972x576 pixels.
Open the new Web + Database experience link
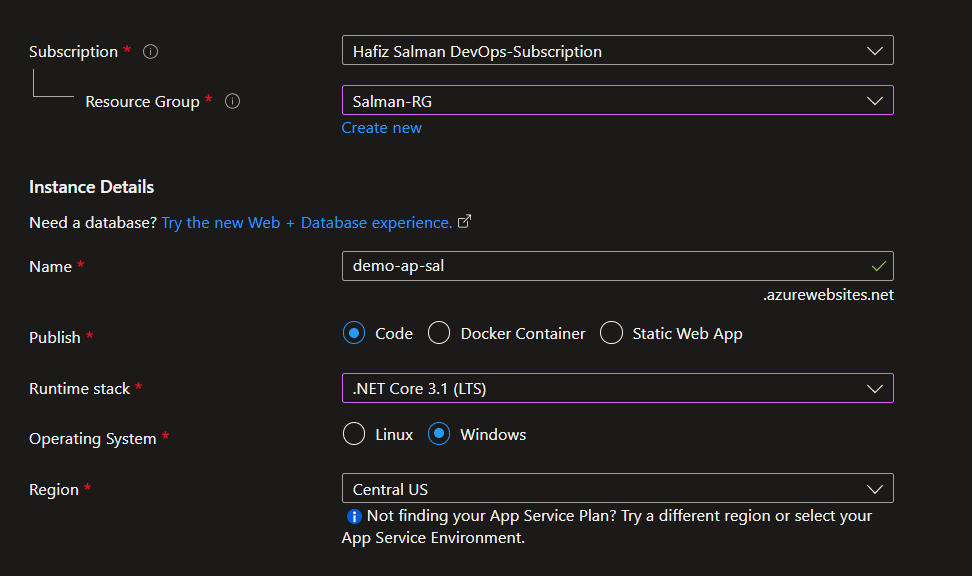click(307, 222)
